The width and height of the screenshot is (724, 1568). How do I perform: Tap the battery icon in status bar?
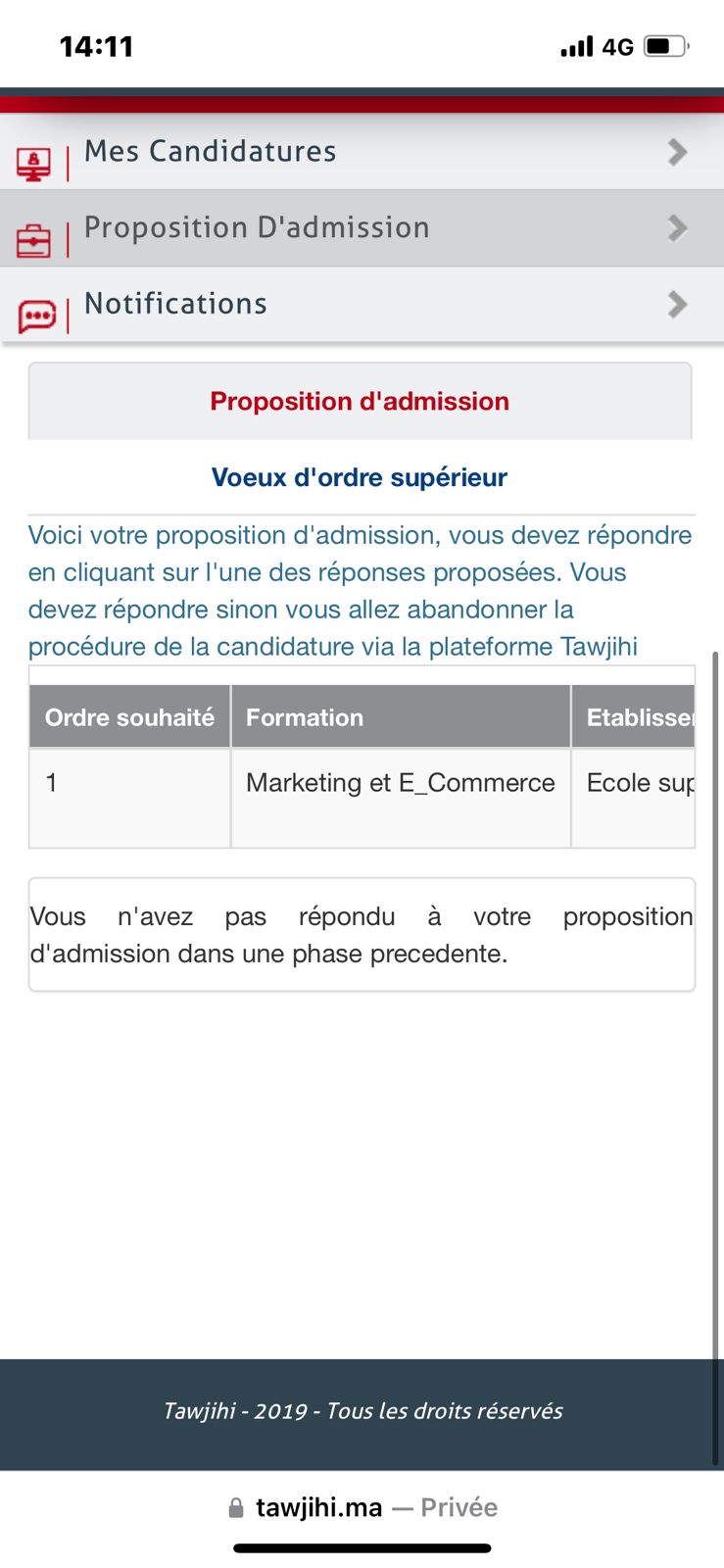tap(666, 46)
